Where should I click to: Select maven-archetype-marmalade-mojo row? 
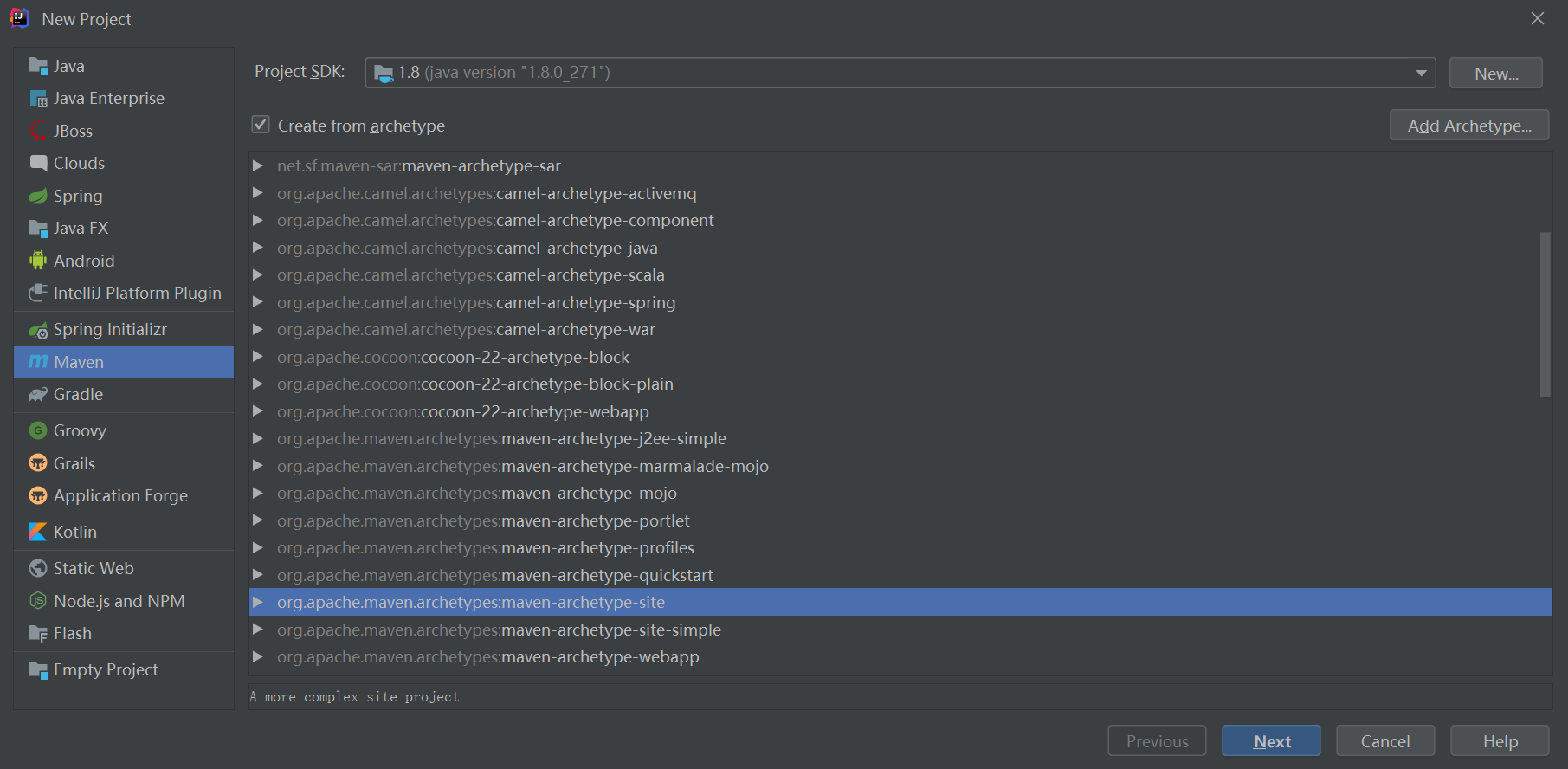point(900,466)
